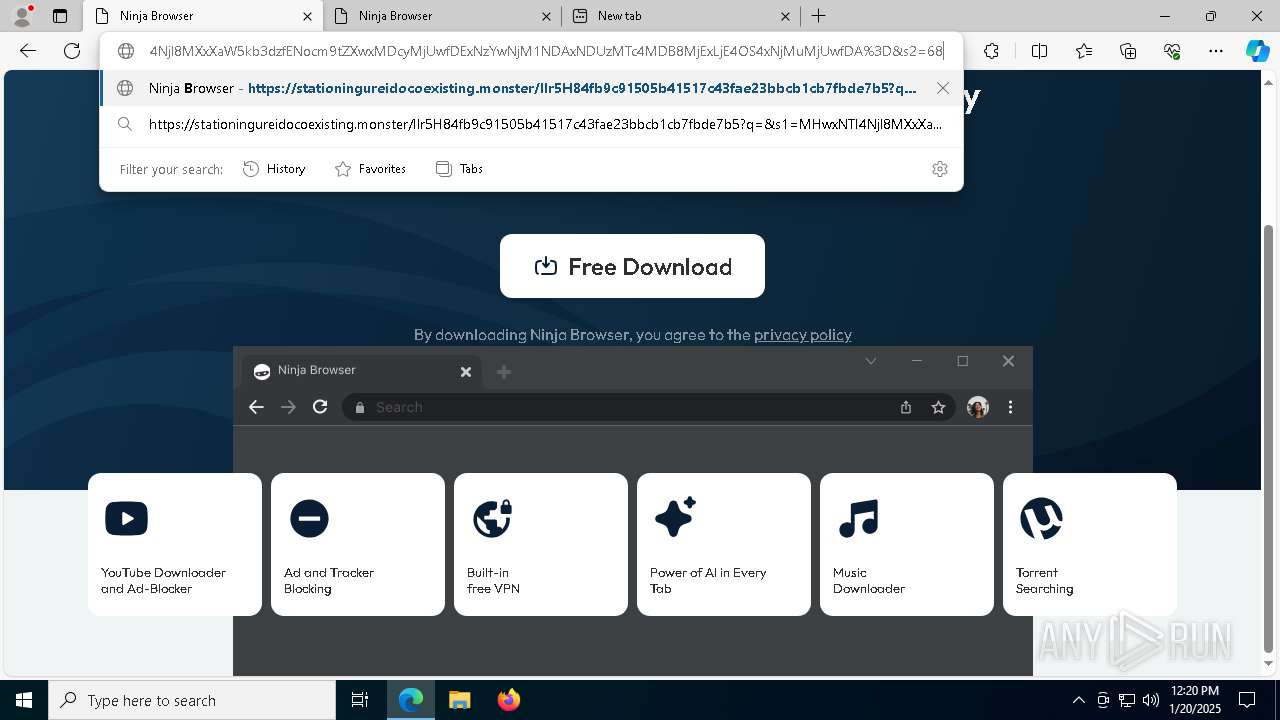
Task: Select the search suggestion for stationingureidocoexisting URL
Action: point(531,124)
